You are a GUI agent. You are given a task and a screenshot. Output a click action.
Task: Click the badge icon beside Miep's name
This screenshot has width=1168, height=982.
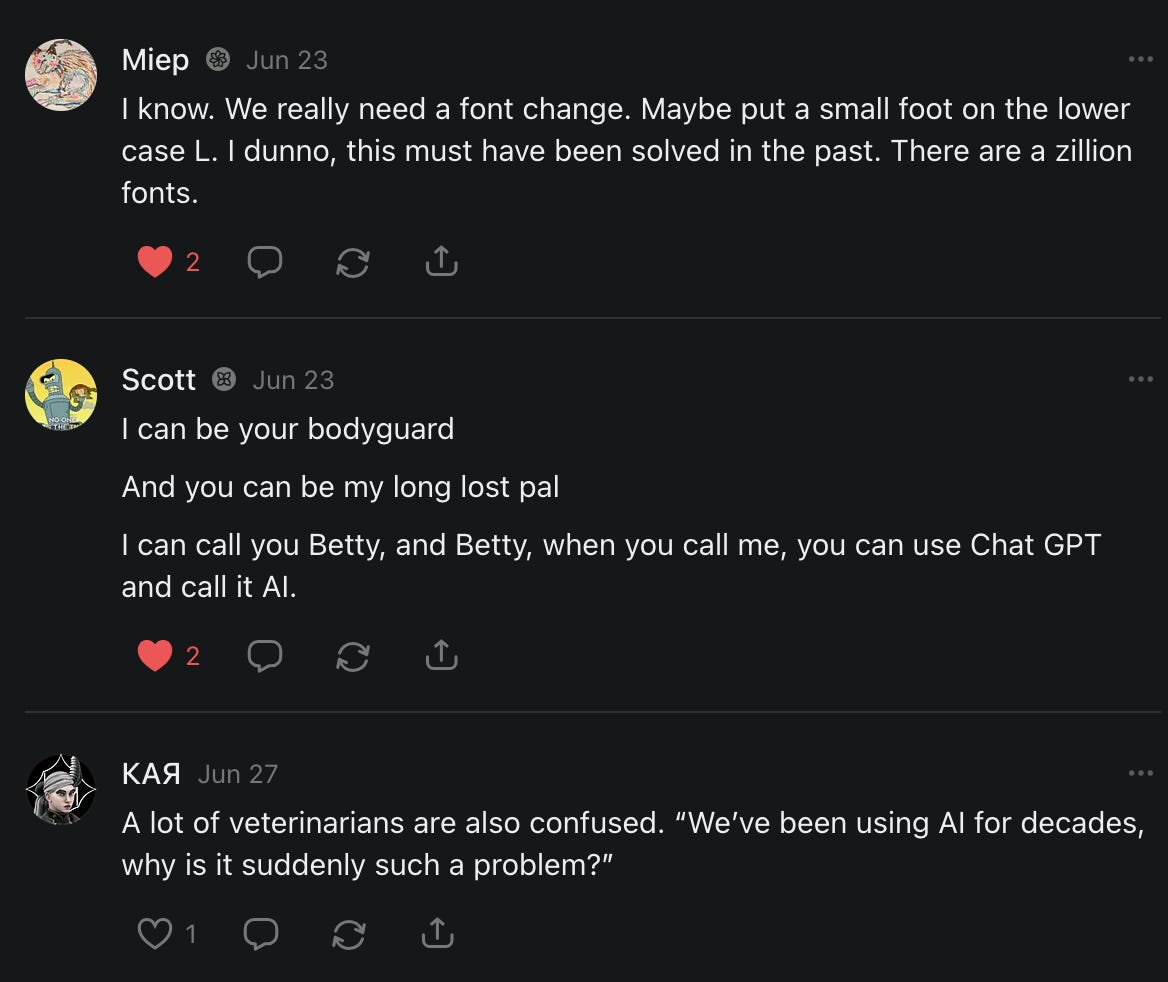pos(218,60)
